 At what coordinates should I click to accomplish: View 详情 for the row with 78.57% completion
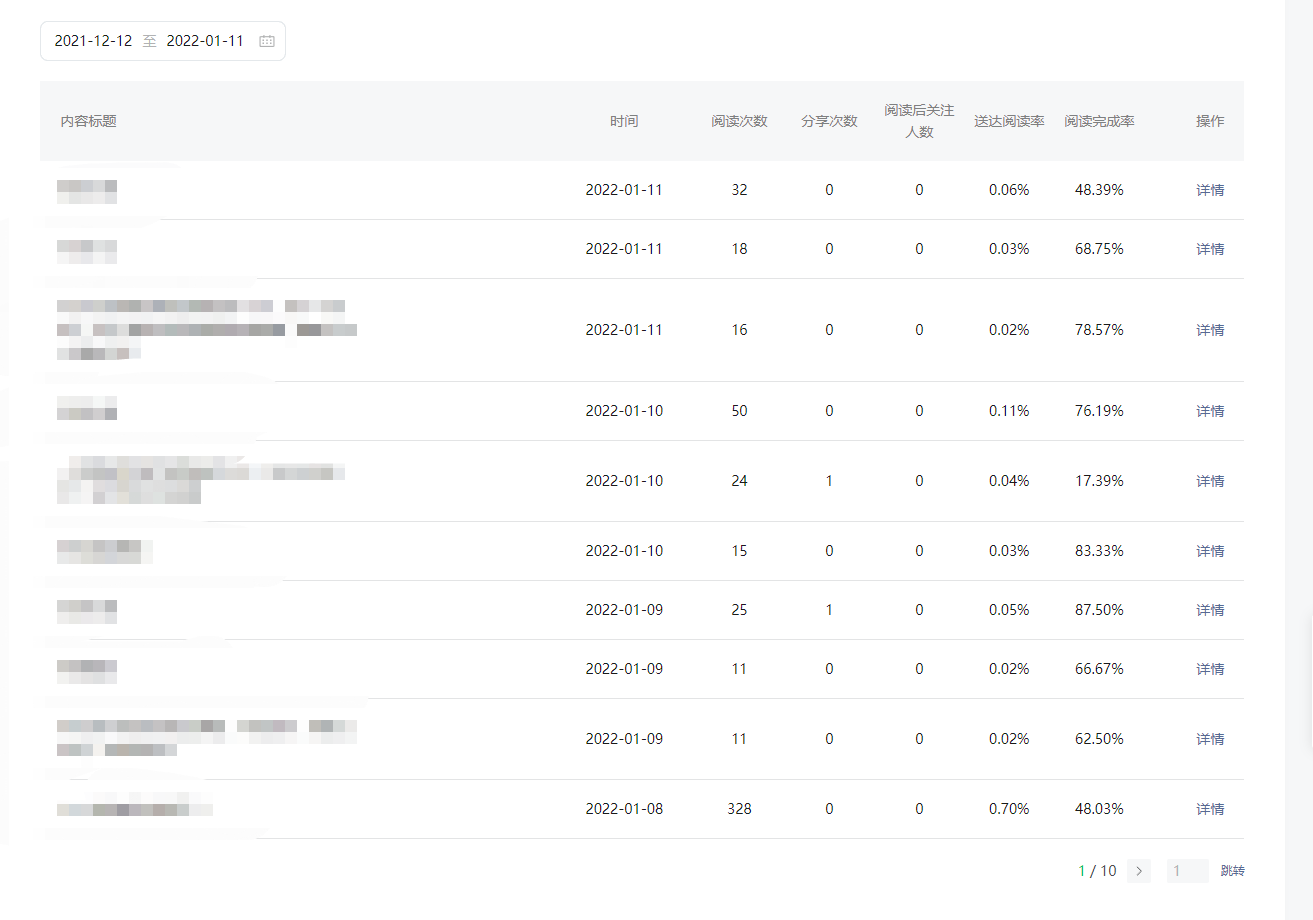(1210, 330)
